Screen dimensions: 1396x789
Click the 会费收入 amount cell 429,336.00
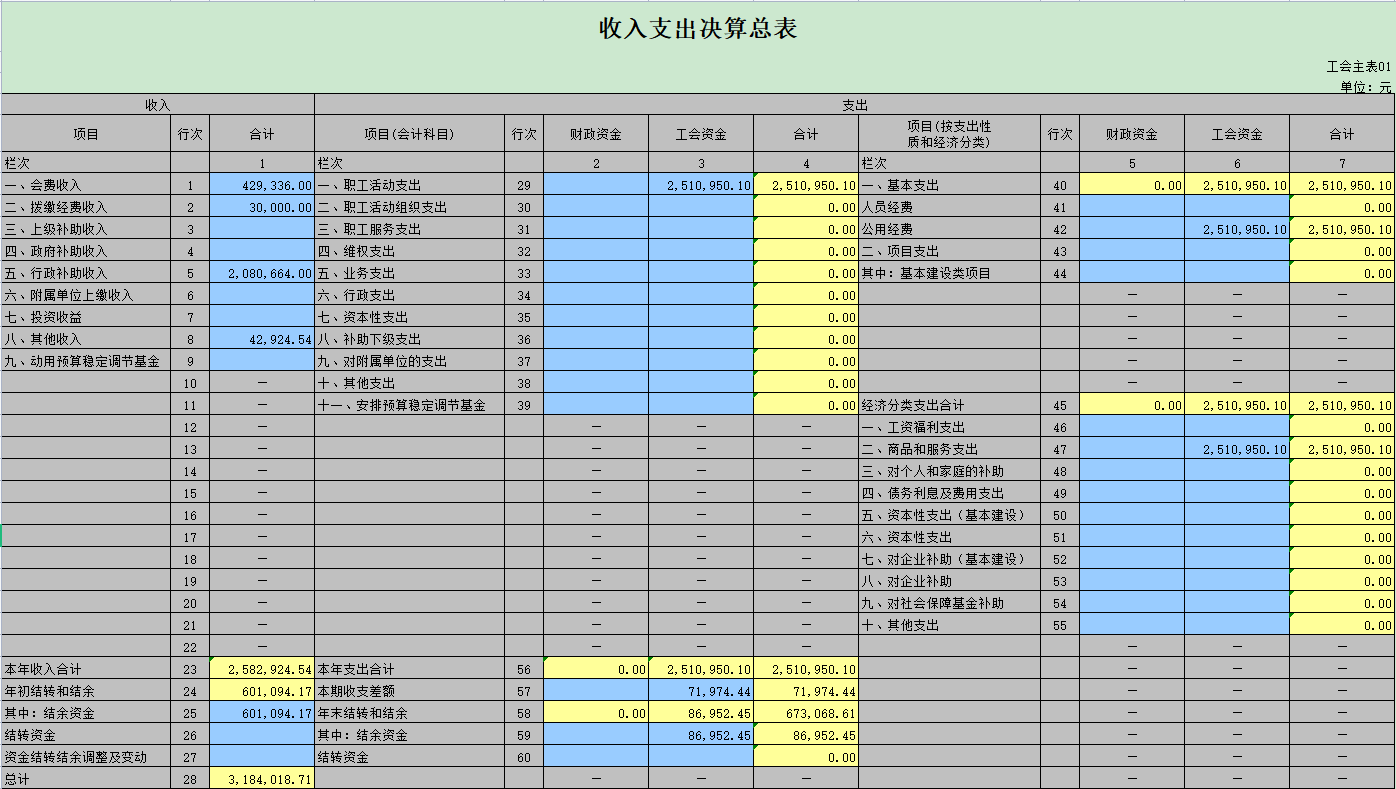click(262, 185)
